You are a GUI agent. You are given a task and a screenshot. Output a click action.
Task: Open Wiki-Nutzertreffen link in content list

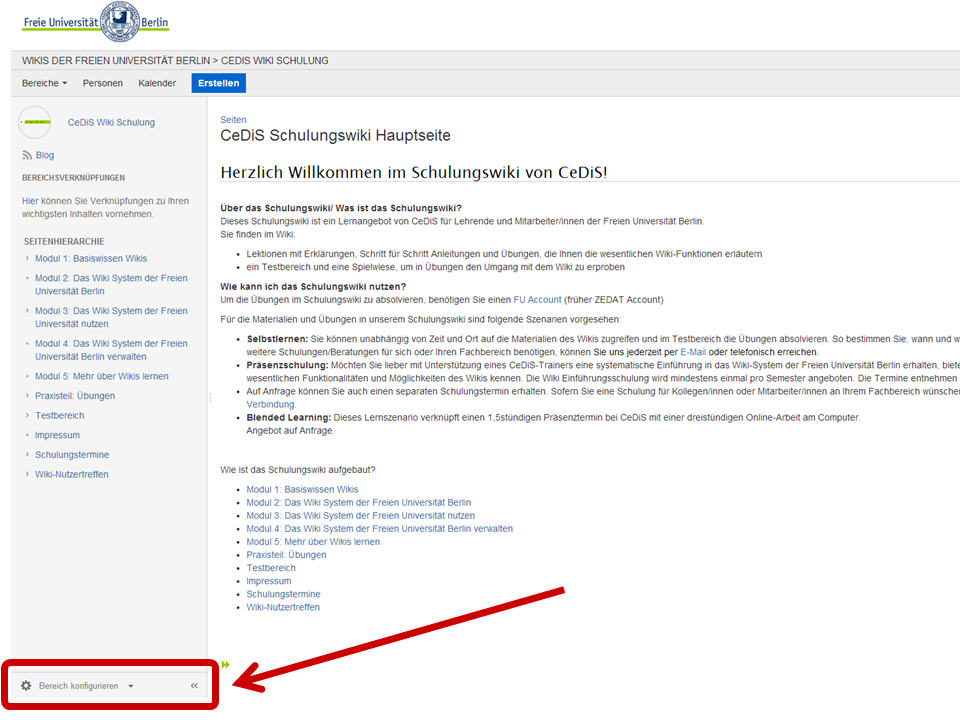283,607
